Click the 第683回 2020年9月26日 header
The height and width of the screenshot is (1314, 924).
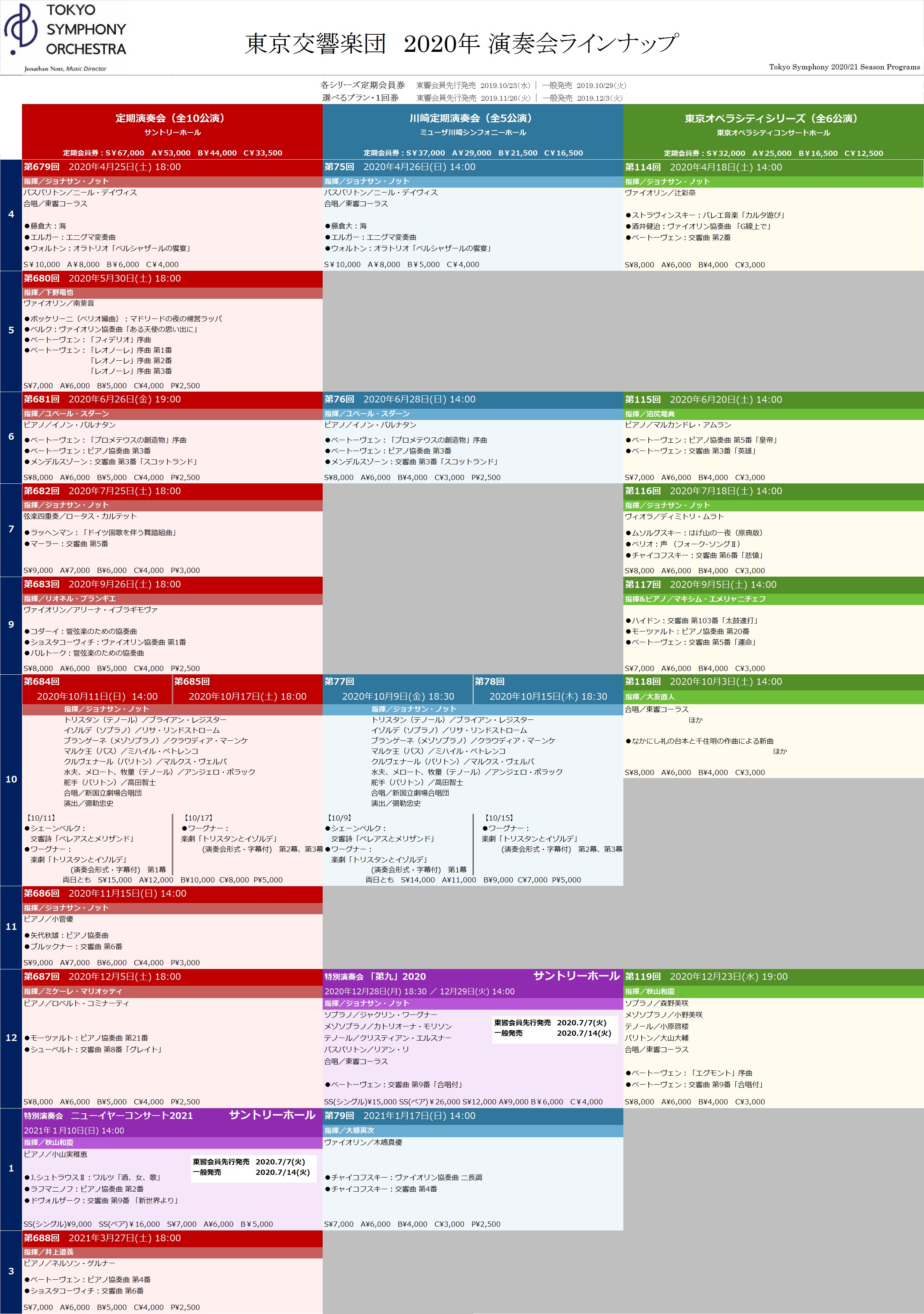[172, 584]
